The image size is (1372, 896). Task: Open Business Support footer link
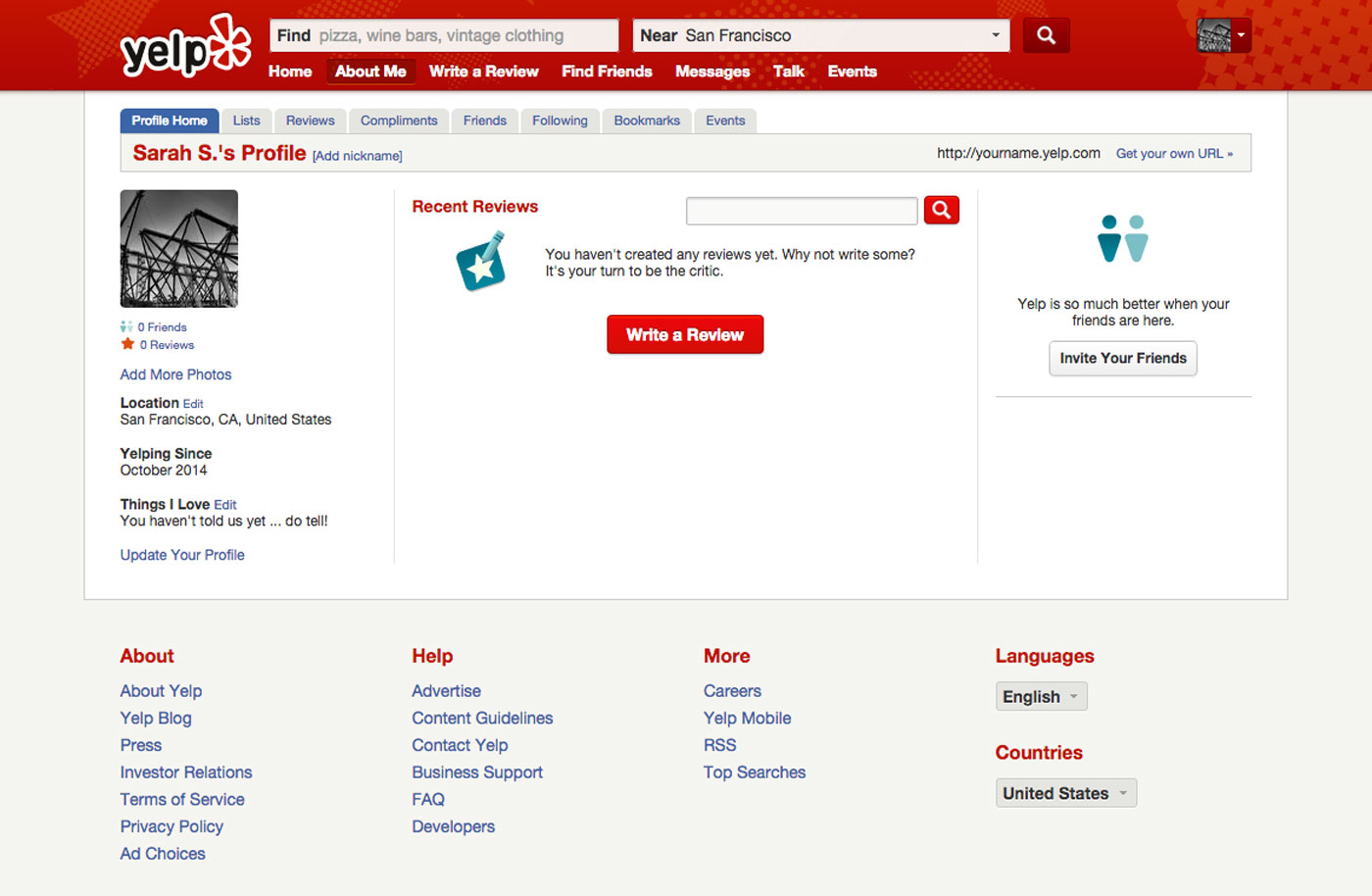477,772
